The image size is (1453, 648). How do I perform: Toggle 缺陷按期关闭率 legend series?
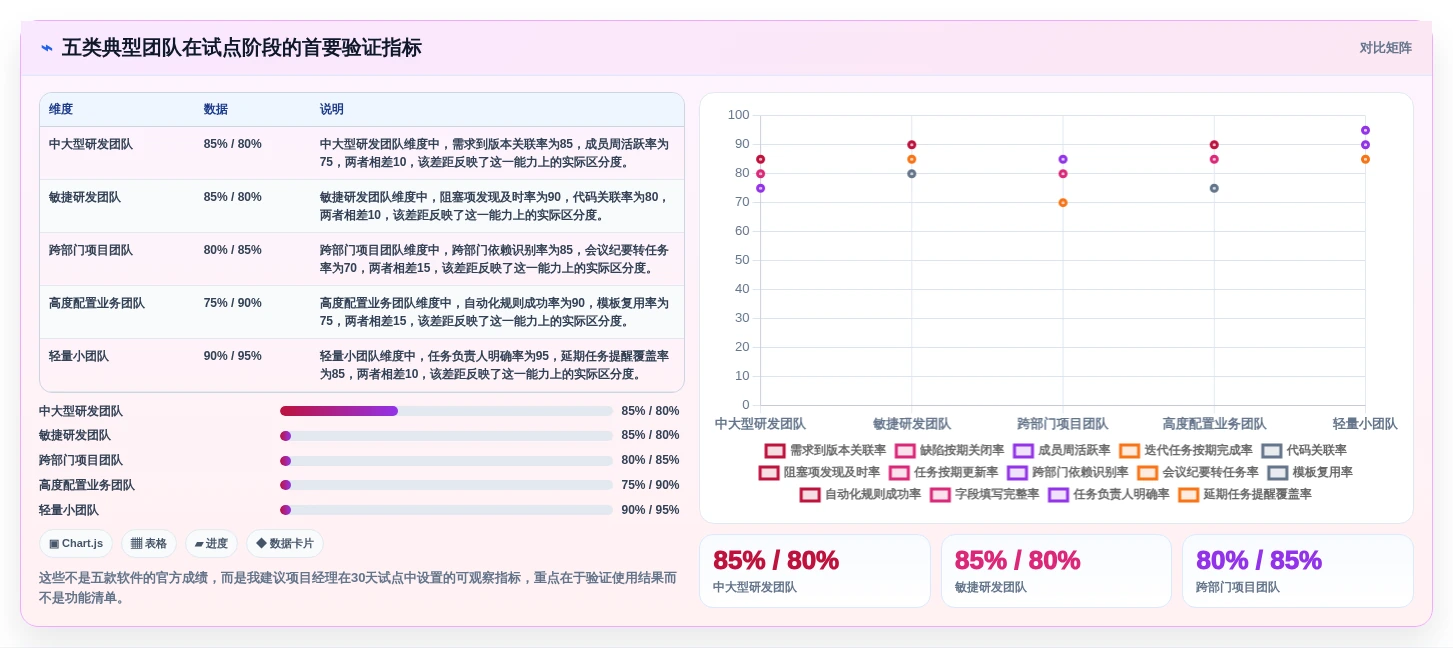tap(949, 451)
